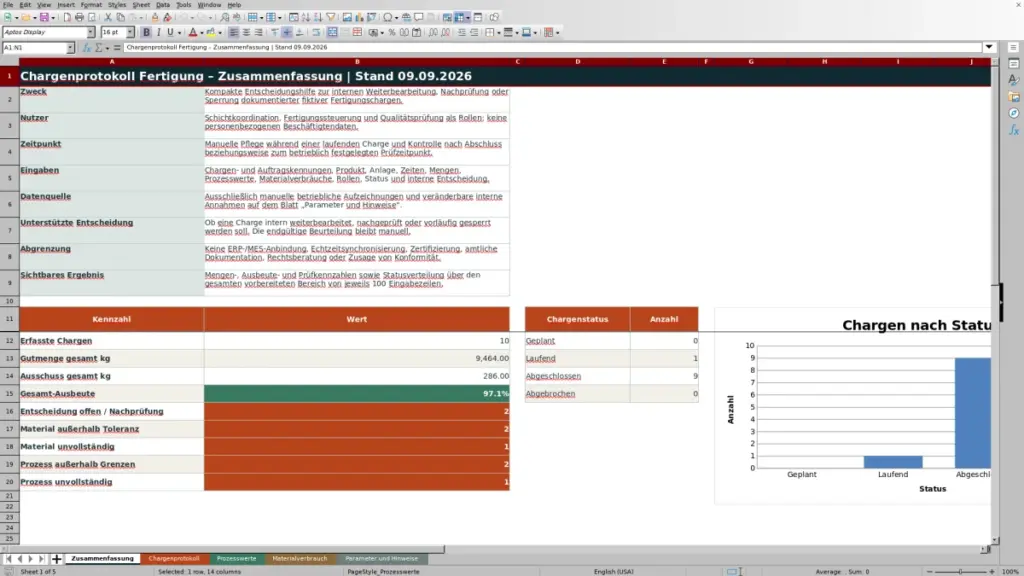Open the sidebar Gallery panel icon

tap(1014, 97)
